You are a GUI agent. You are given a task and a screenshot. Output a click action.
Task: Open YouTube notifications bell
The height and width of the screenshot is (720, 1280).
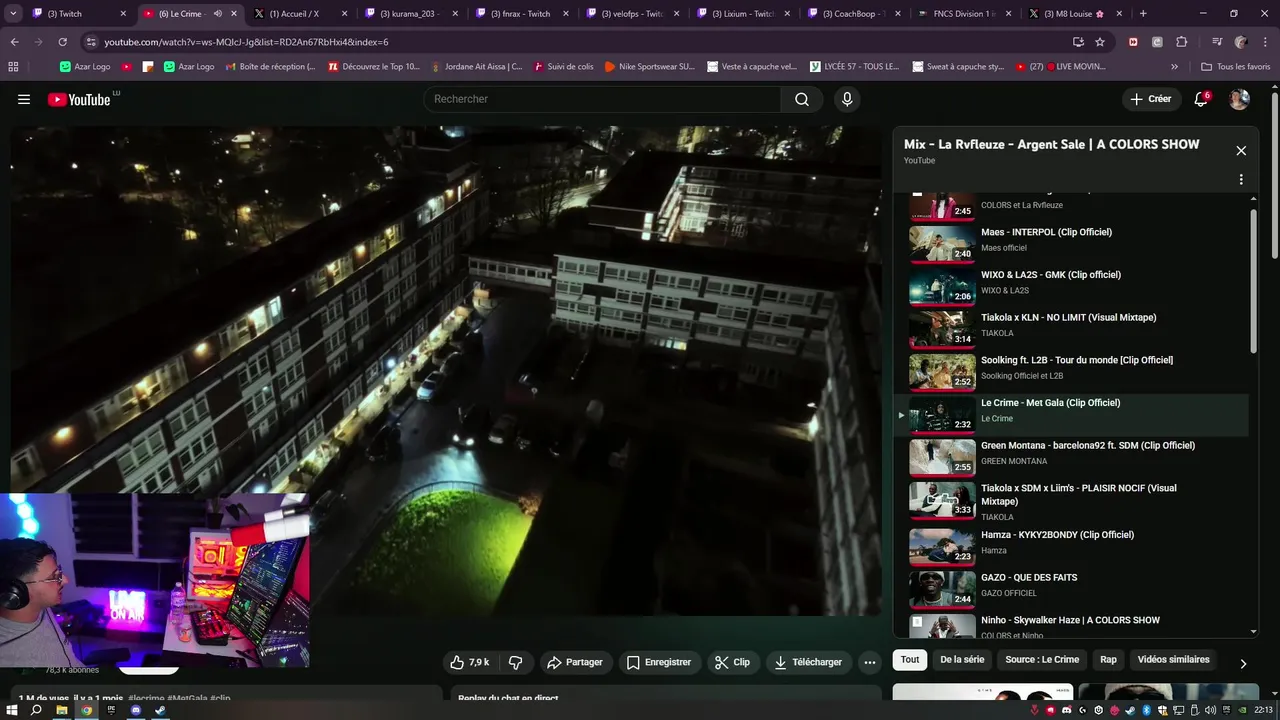tap(1201, 99)
